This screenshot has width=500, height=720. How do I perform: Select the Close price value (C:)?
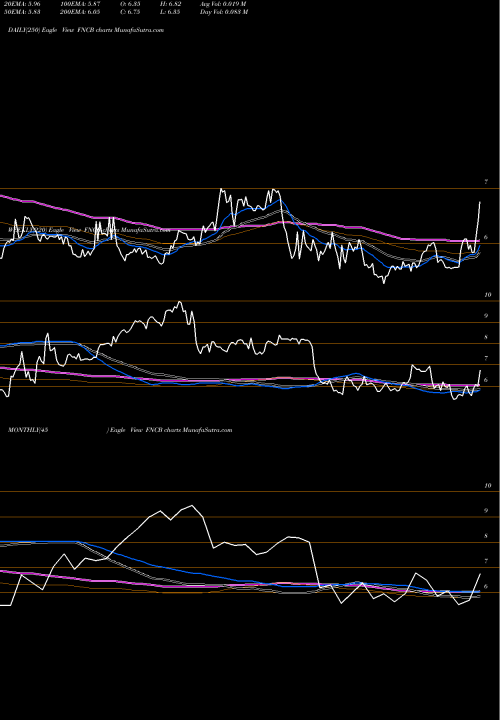pyautogui.click(x=129, y=12)
